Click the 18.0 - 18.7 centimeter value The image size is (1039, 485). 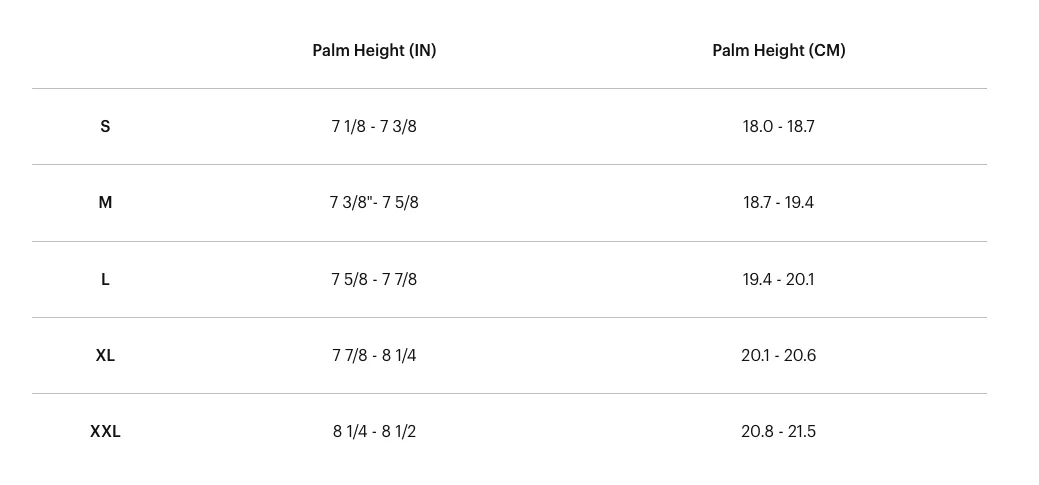click(x=779, y=126)
